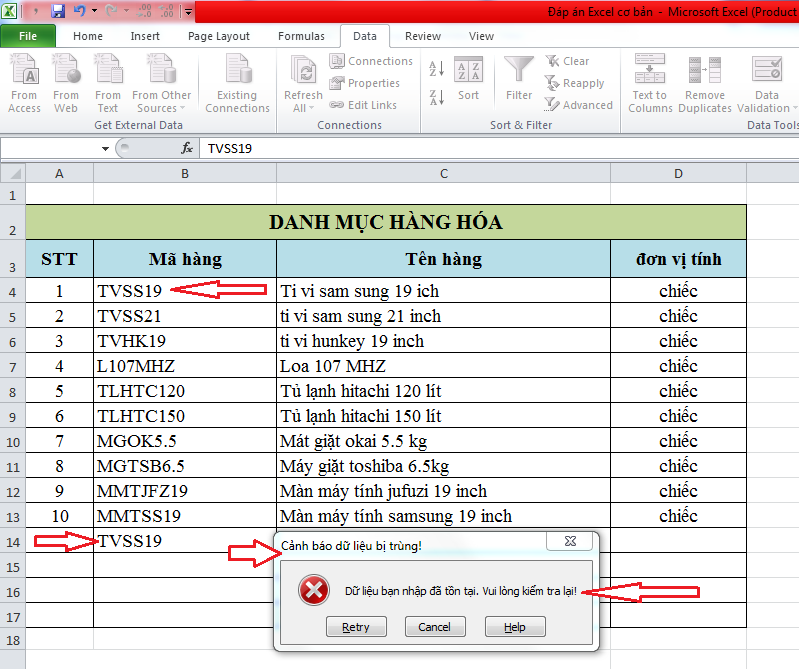Screen dimensions: 799x669
Task: Click the Redo icon
Action: [111, 11]
